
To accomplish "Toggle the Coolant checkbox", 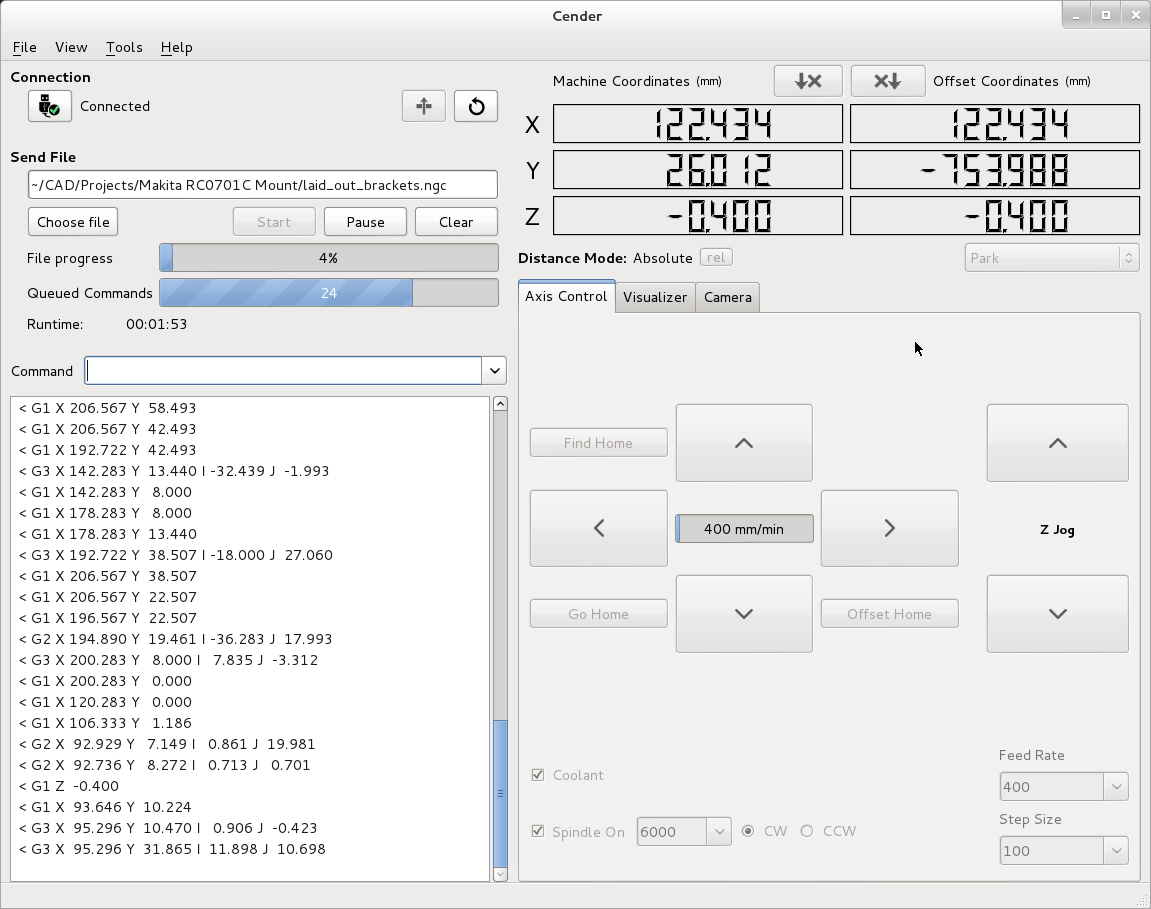I will click(x=538, y=775).
